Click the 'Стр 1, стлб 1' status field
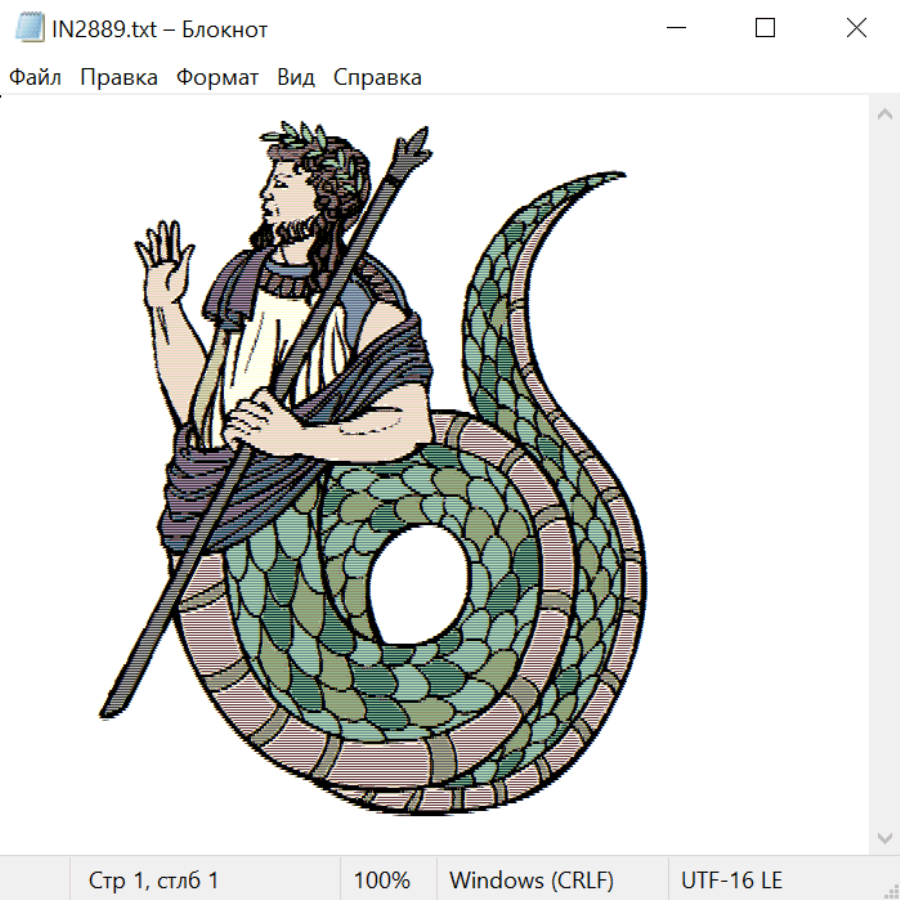 (154, 881)
